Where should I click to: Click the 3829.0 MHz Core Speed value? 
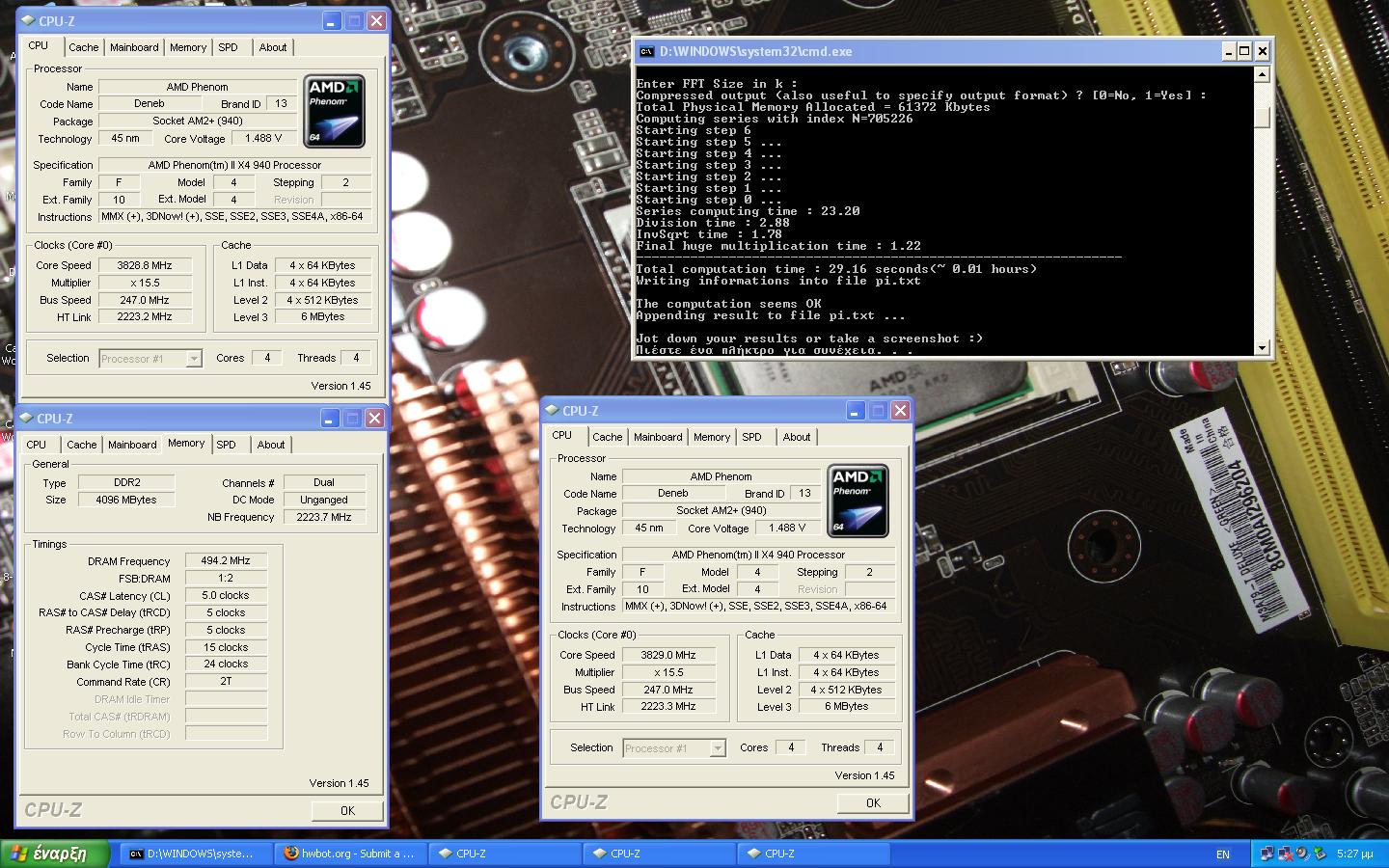point(667,655)
